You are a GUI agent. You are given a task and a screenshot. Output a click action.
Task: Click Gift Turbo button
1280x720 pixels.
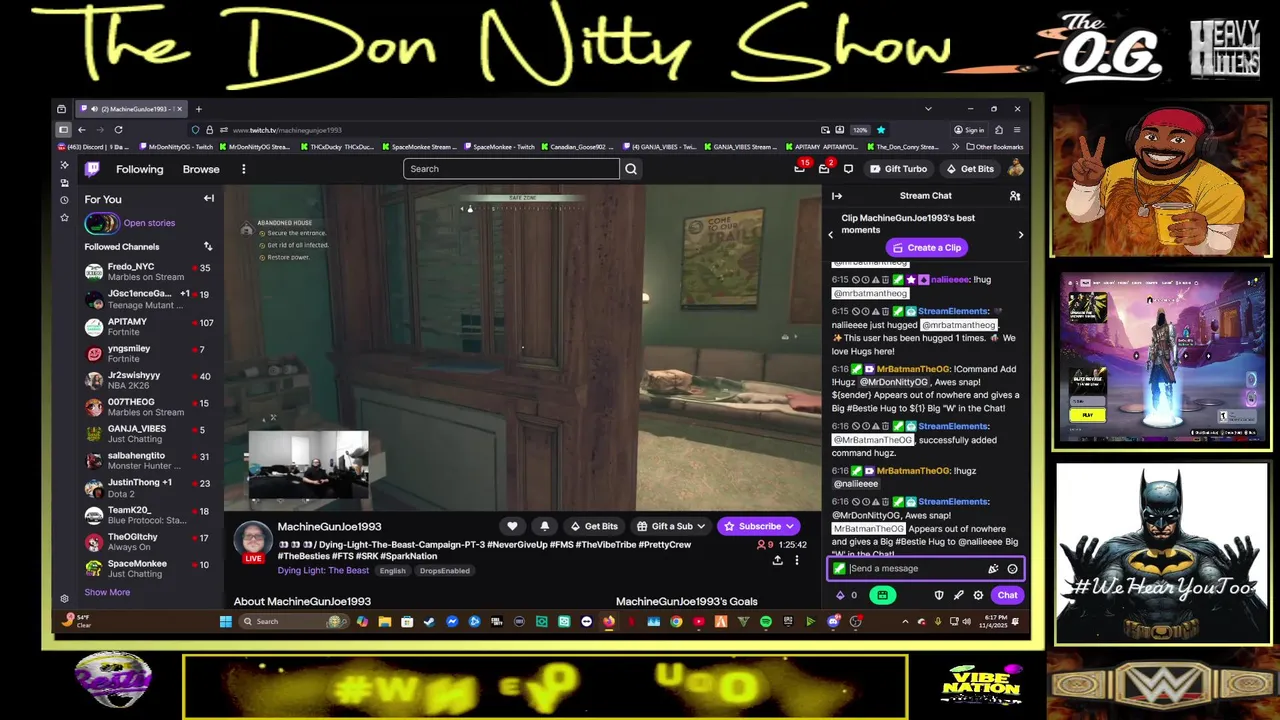898,169
